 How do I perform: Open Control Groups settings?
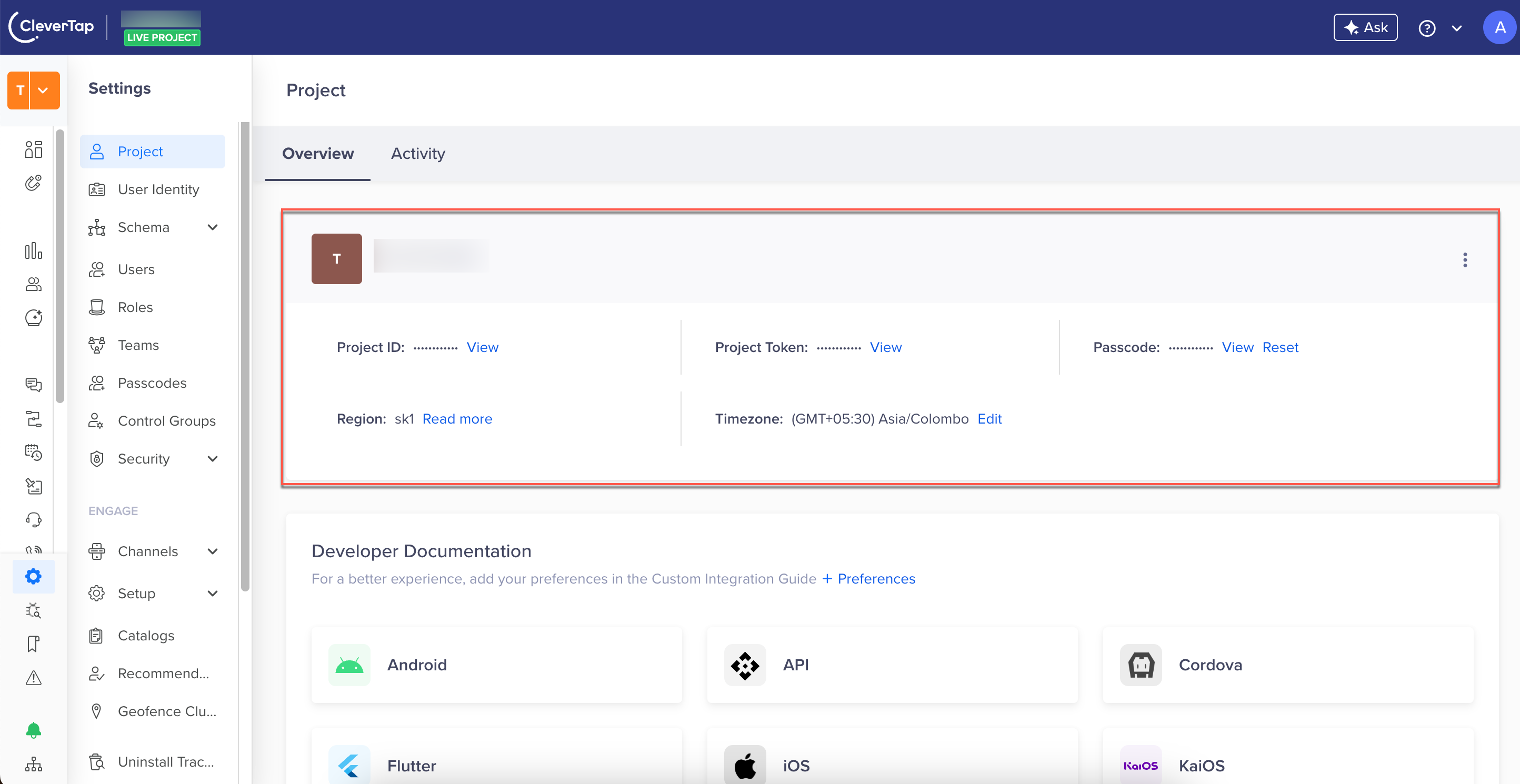coord(152,420)
